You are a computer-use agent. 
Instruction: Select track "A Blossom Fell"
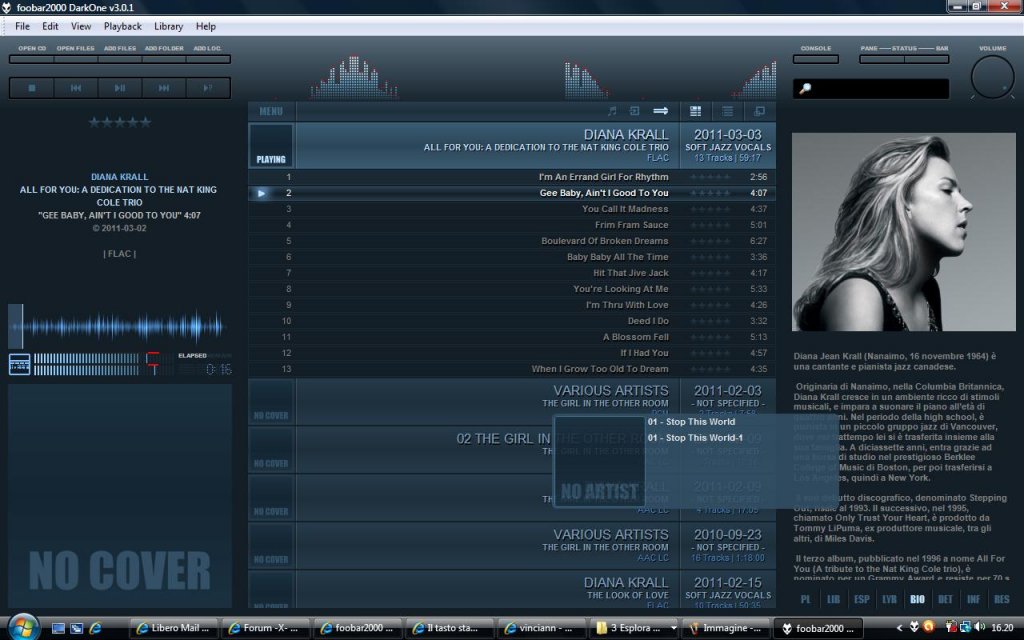[x=512, y=337]
